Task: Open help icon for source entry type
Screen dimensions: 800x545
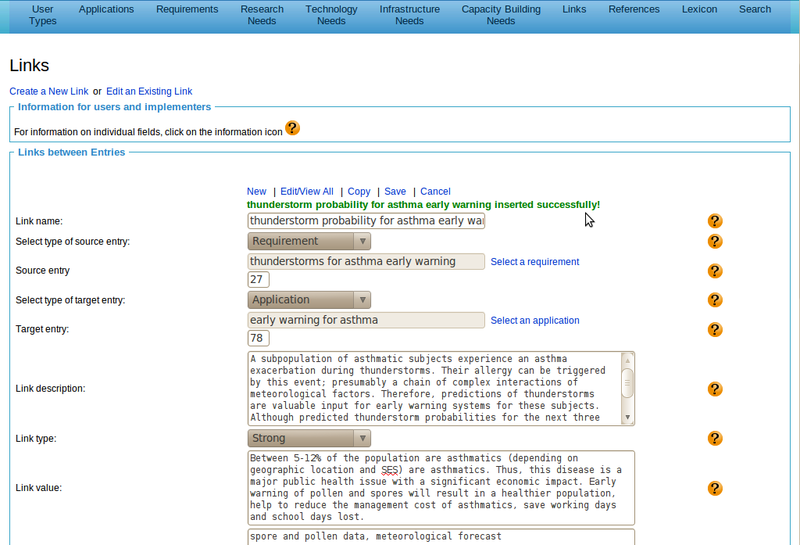Action: tap(715, 241)
